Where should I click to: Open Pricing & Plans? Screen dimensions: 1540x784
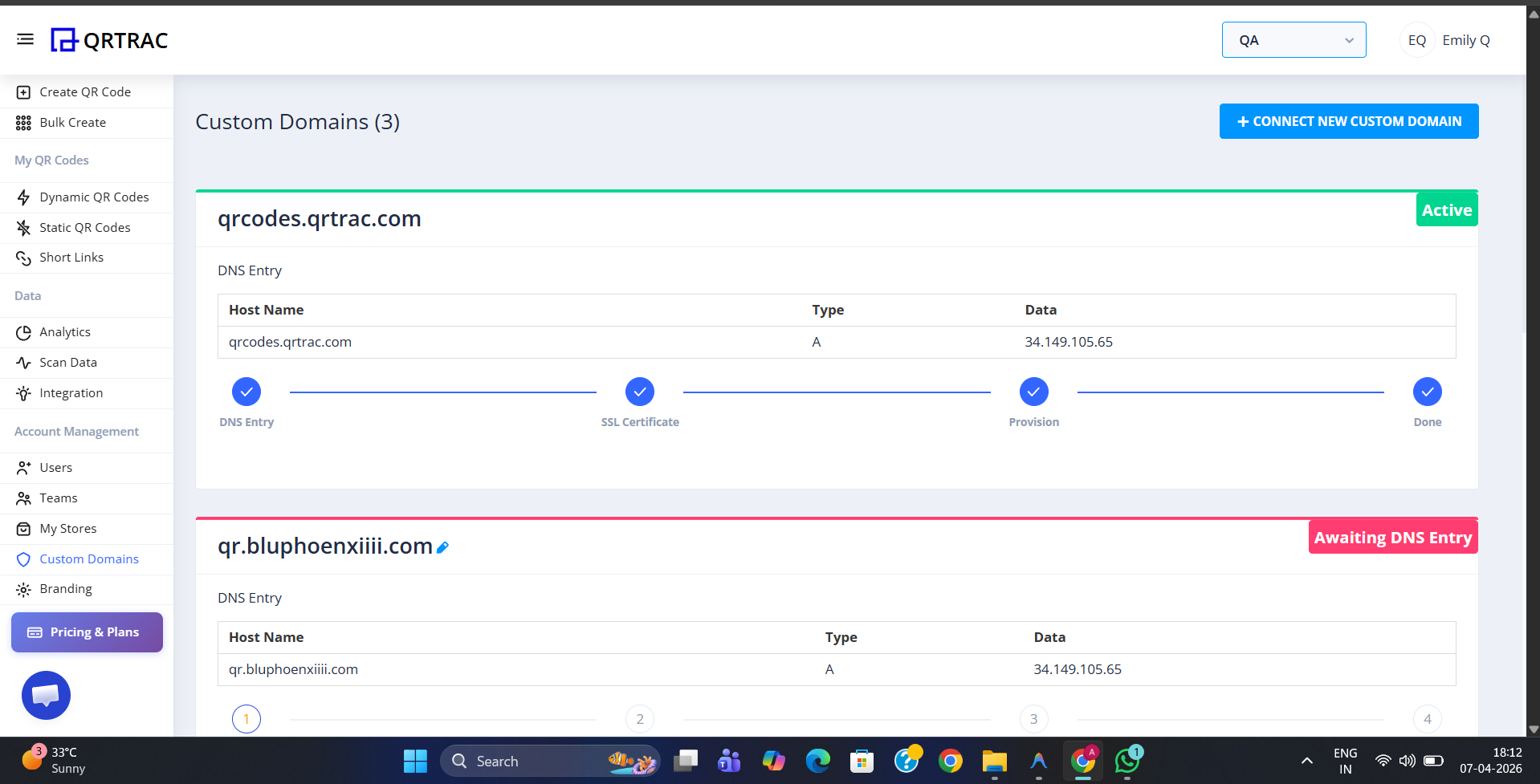(87, 632)
